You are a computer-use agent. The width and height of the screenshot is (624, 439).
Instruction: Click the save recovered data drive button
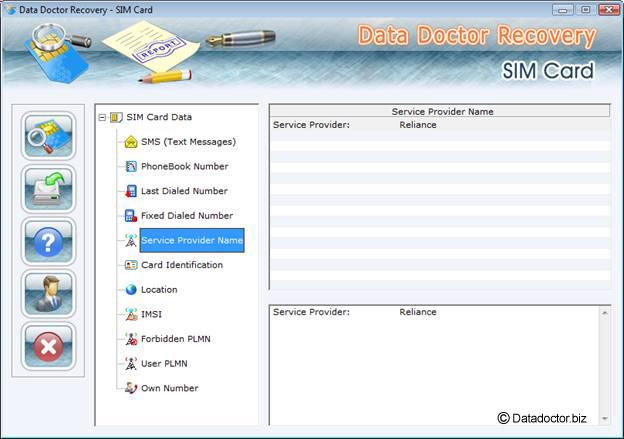(49, 189)
